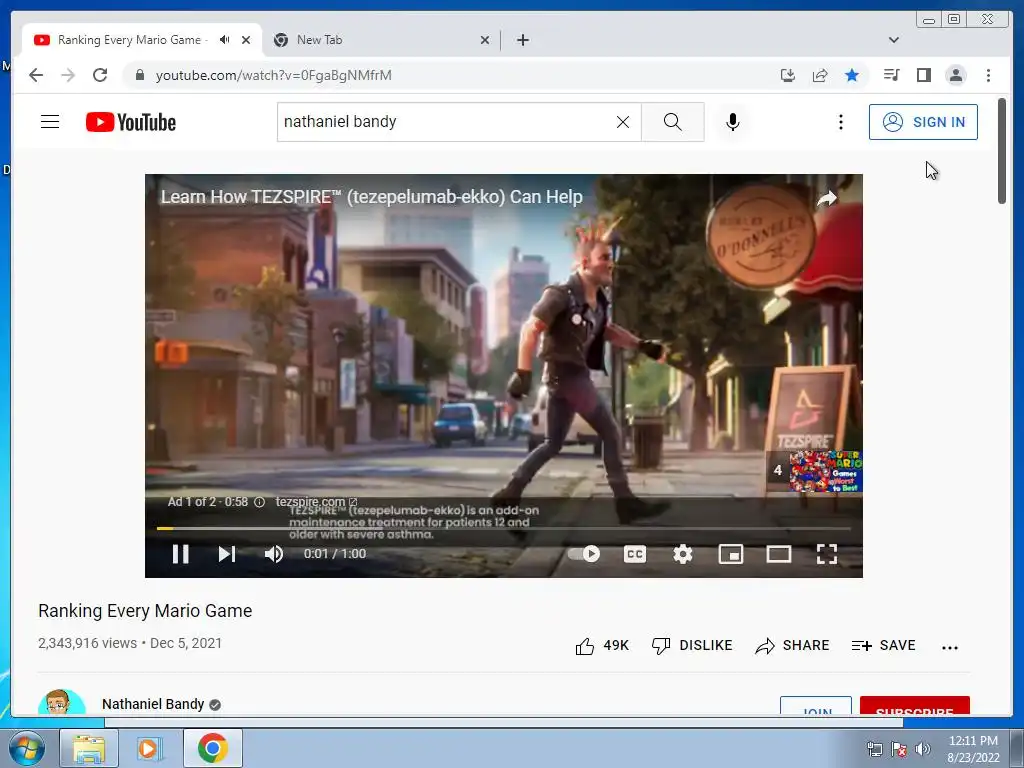Screen dimensions: 1024x768
Task: Go forward in browser history
Action: pos(68,75)
